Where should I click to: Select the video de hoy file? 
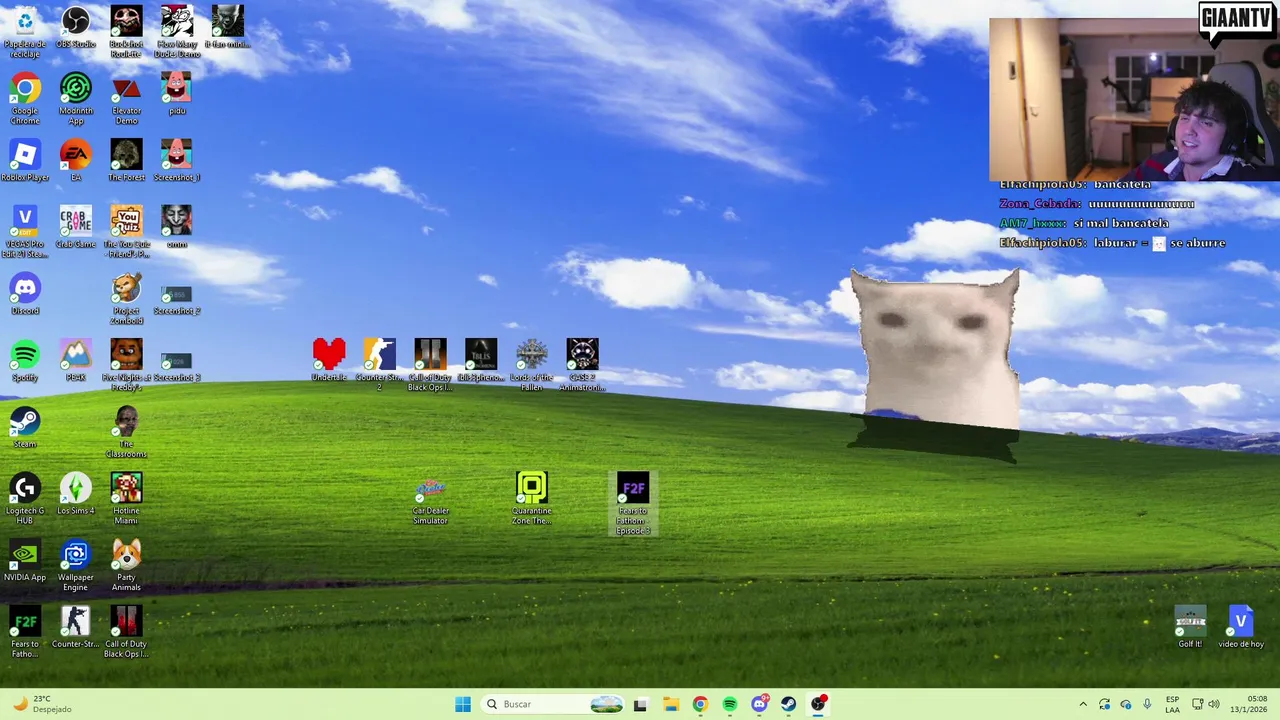pyautogui.click(x=1241, y=628)
